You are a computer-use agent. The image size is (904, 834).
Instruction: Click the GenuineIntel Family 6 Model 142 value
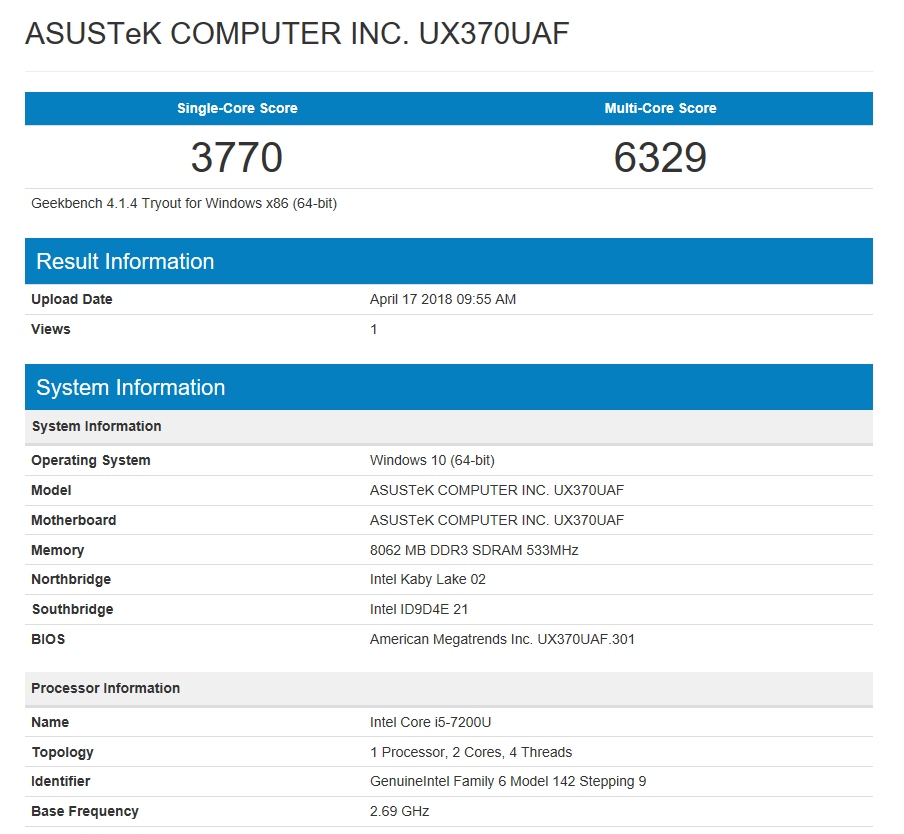click(x=508, y=782)
